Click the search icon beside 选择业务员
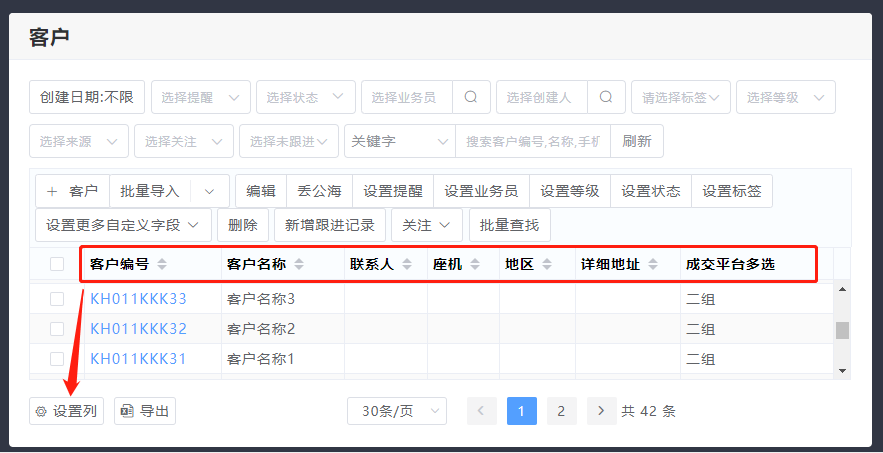Viewport: 883px width, 453px height. 471,97
